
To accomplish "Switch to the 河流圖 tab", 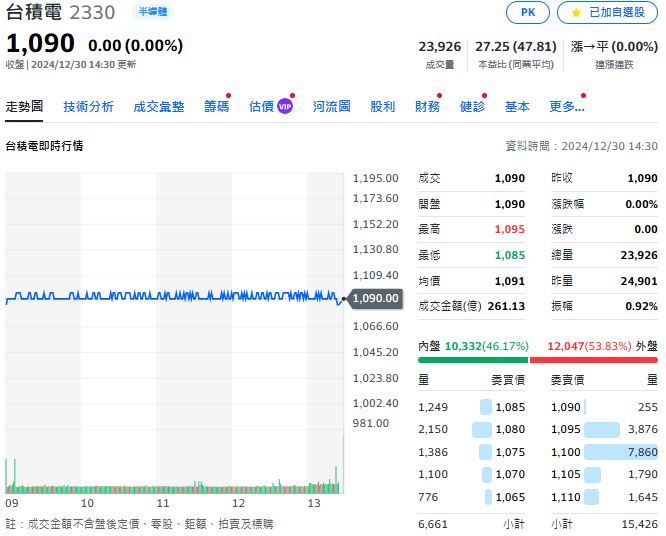I will 331,106.
